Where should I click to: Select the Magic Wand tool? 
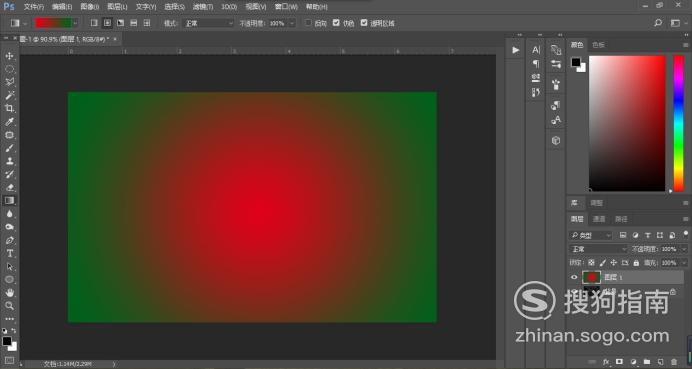[9, 95]
